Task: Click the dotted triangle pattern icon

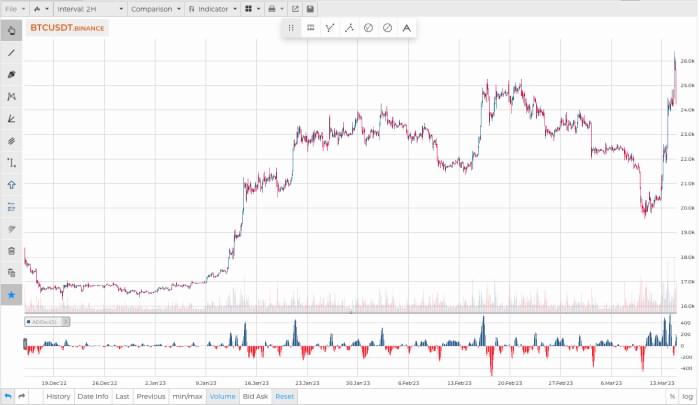Action: tap(349, 28)
